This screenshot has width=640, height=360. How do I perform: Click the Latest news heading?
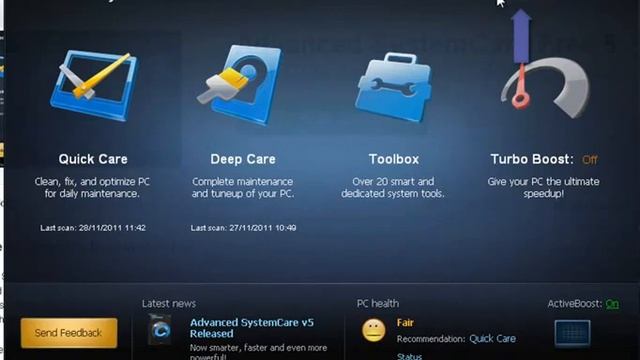[169, 304]
